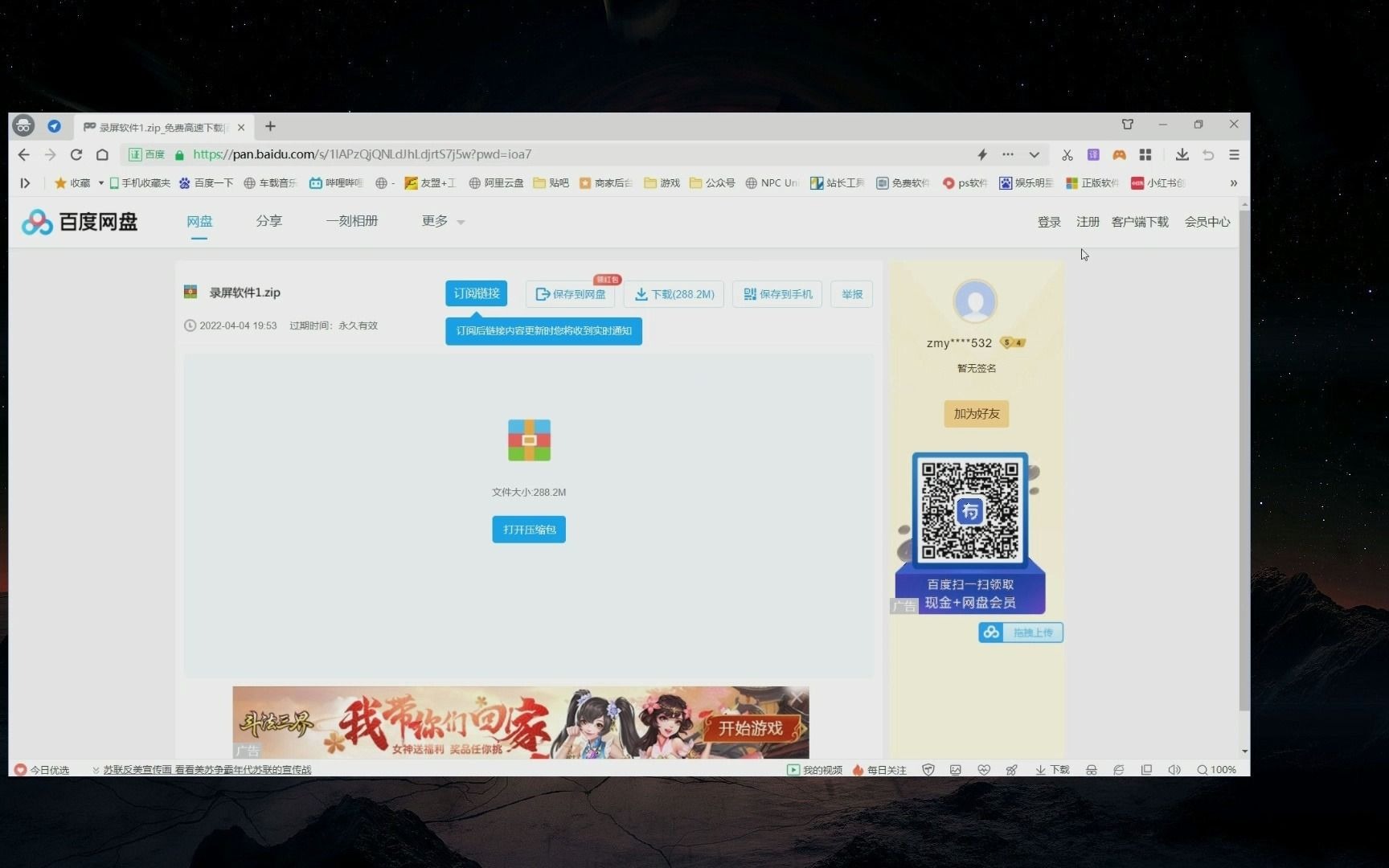The width and height of the screenshot is (1389, 868).
Task: Expand the 更多 dropdown menu
Action: (443, 221)
